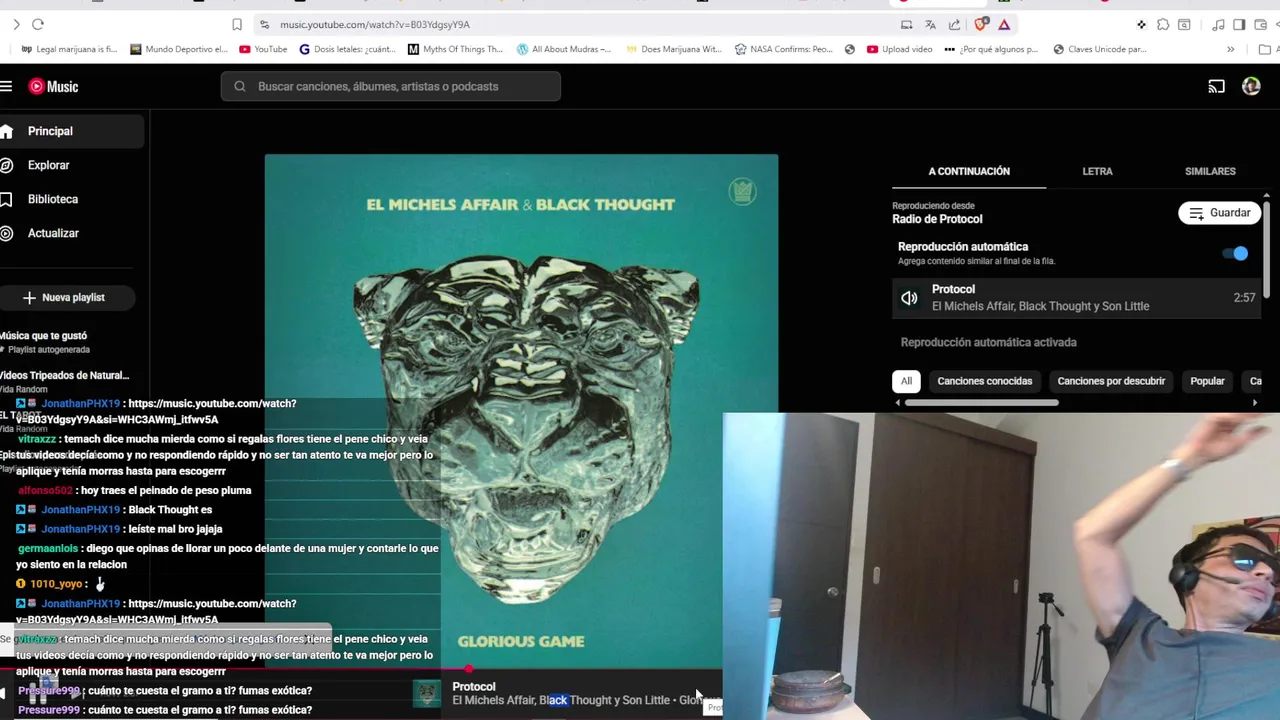Open Explorar in the sidebar

coord(72,165)
